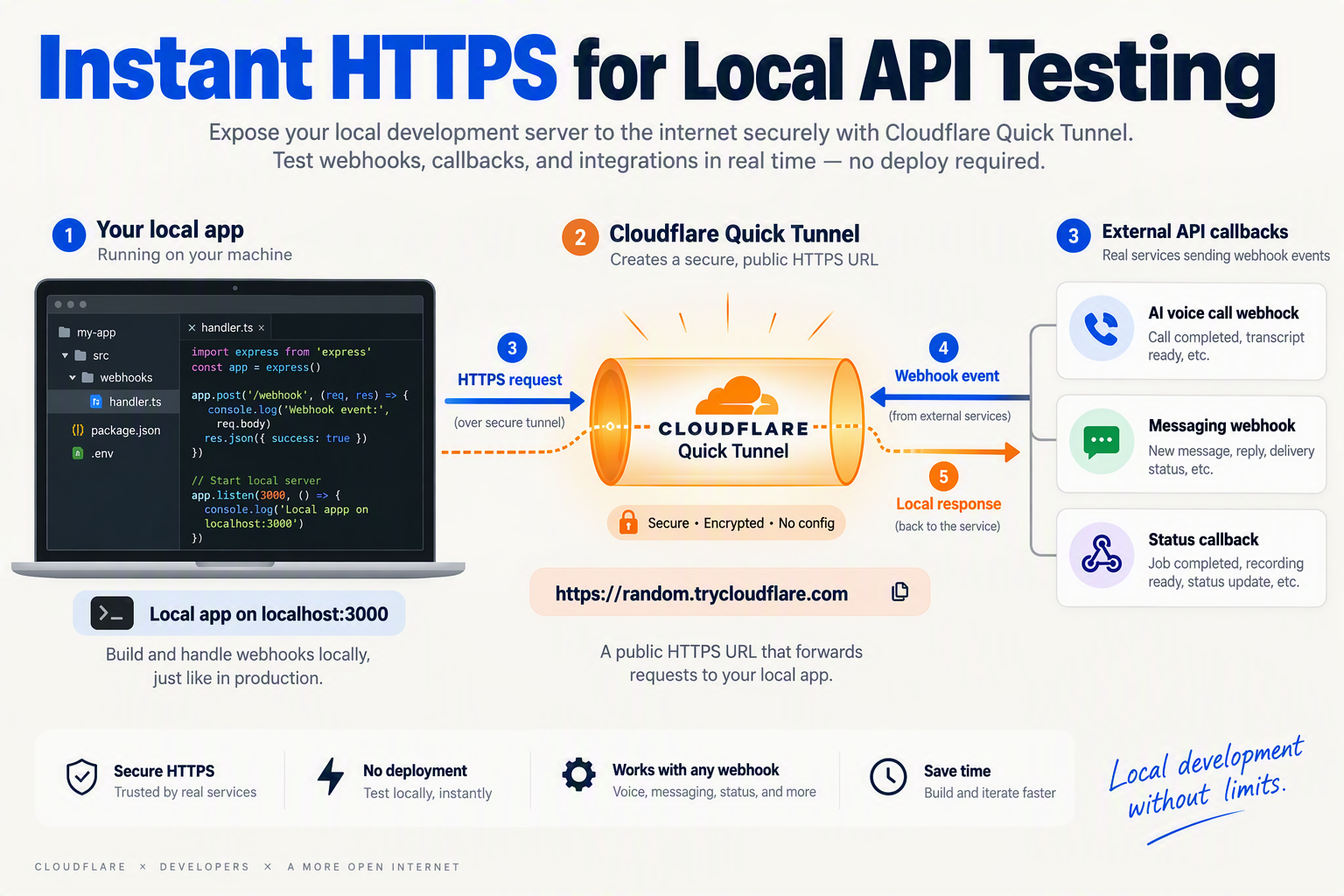The width and height of the screenshot is (1344, 896).
Task: Click the green chat bubble Messaging webhook icon
Action: coord(1102,441)
